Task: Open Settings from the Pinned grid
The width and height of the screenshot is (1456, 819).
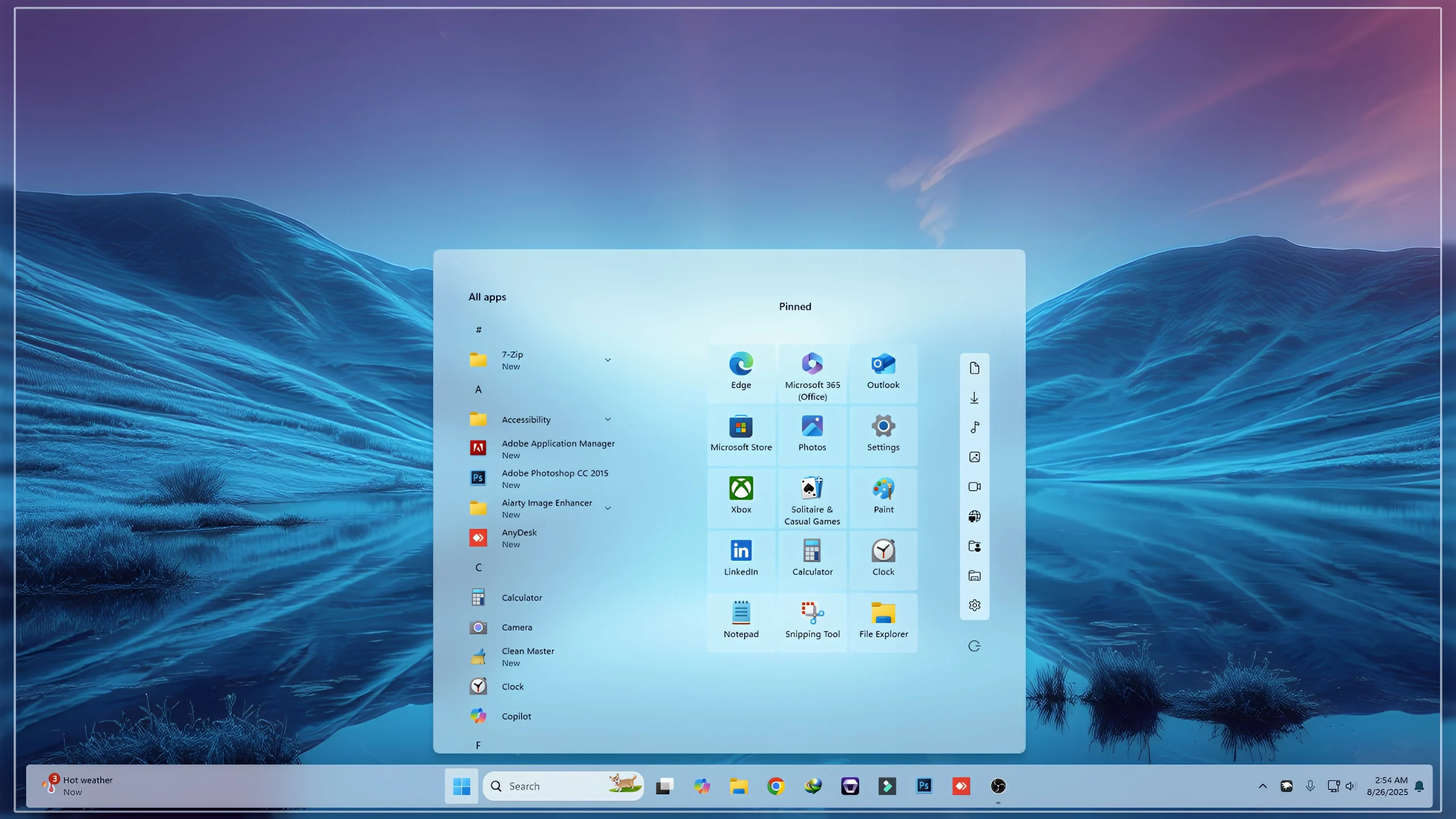Action: tap(883, 435)
